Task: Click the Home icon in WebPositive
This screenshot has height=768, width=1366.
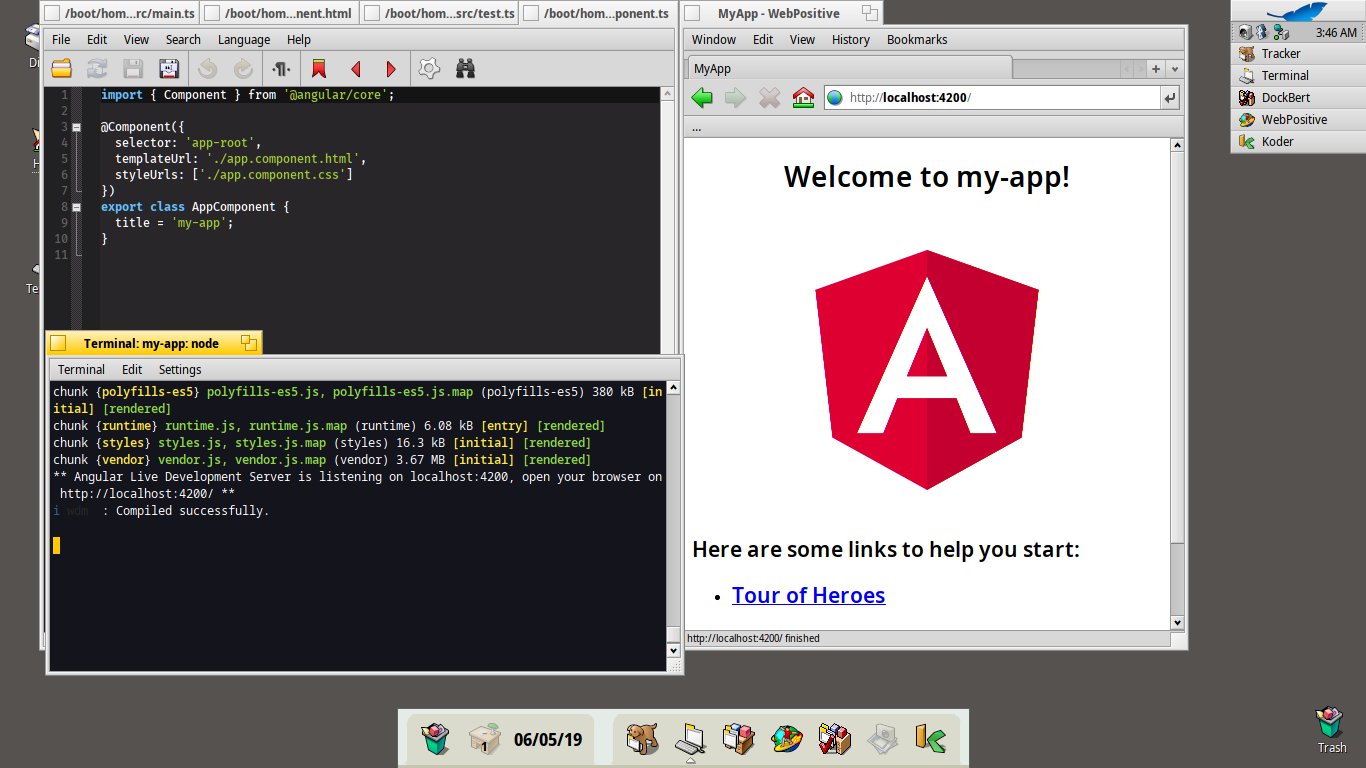Action: pos(803,97)
